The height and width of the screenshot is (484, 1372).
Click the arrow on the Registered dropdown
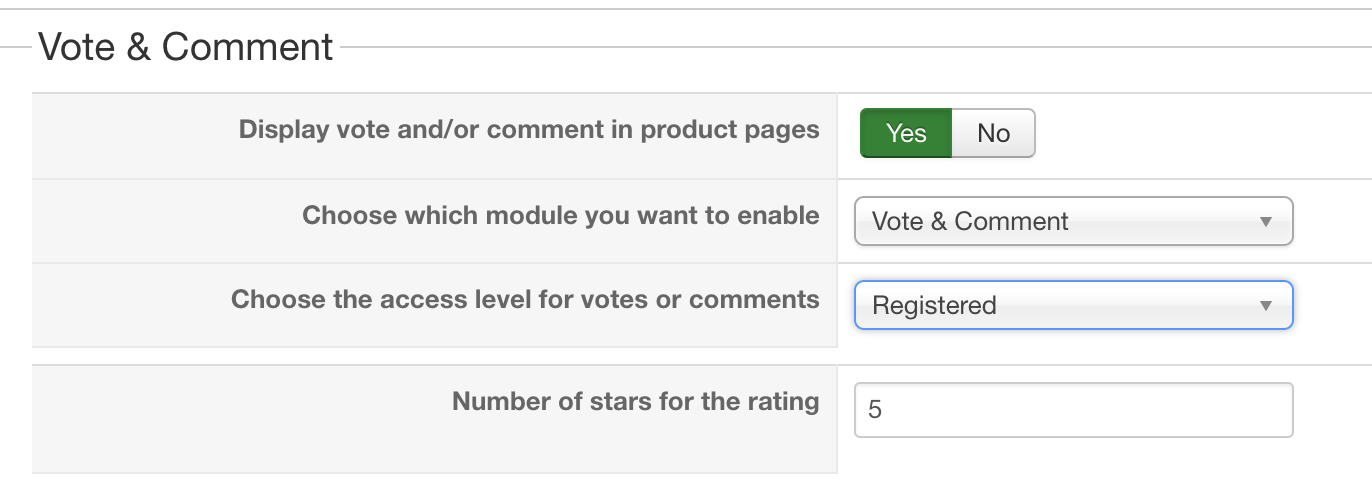(1265, 305)
